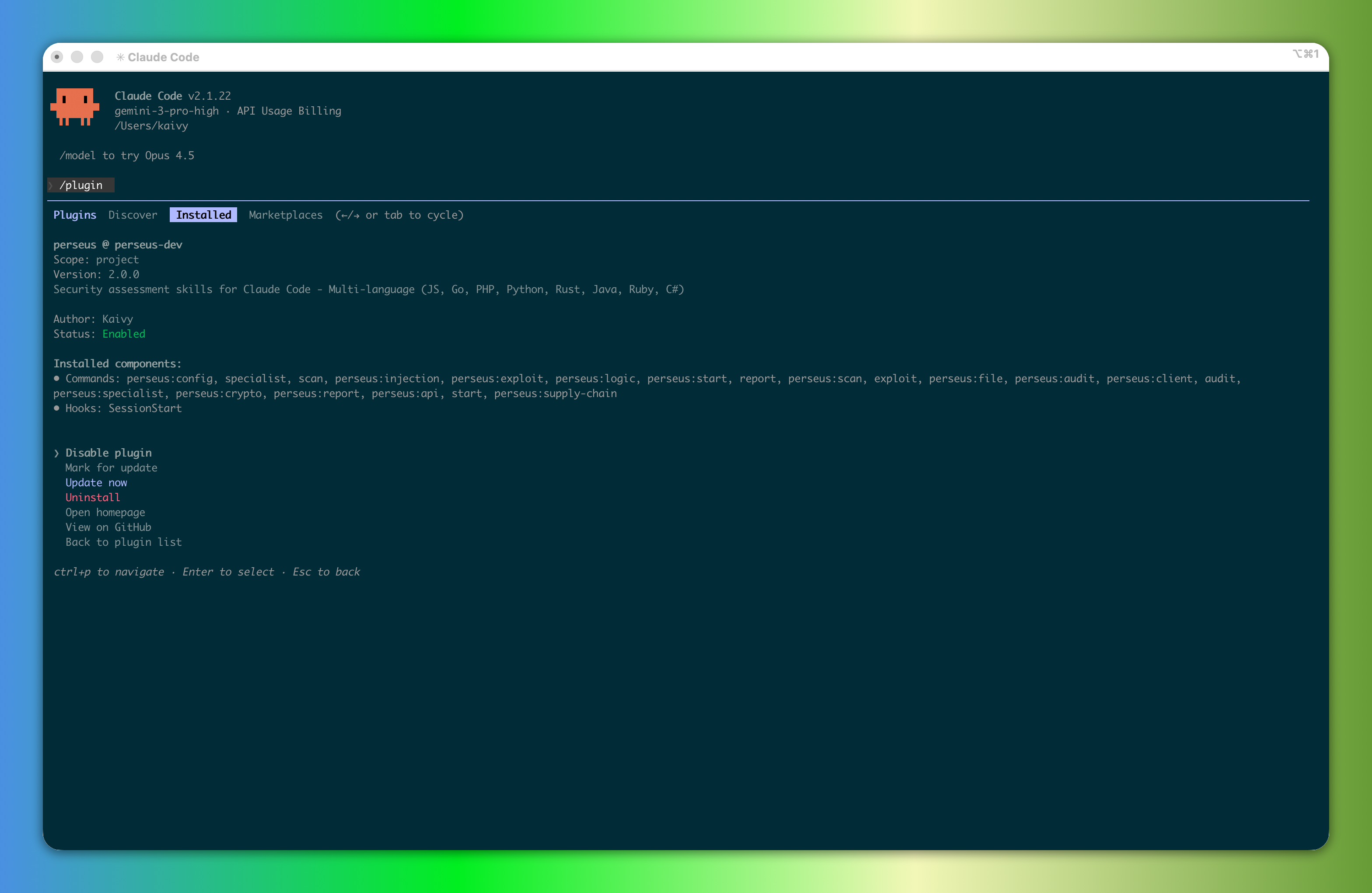Image resolution: width=1372 pixels, height=893 pixels.
Task: Select the Installed tab
Action: pyautogui.click(x=203, y=214)
